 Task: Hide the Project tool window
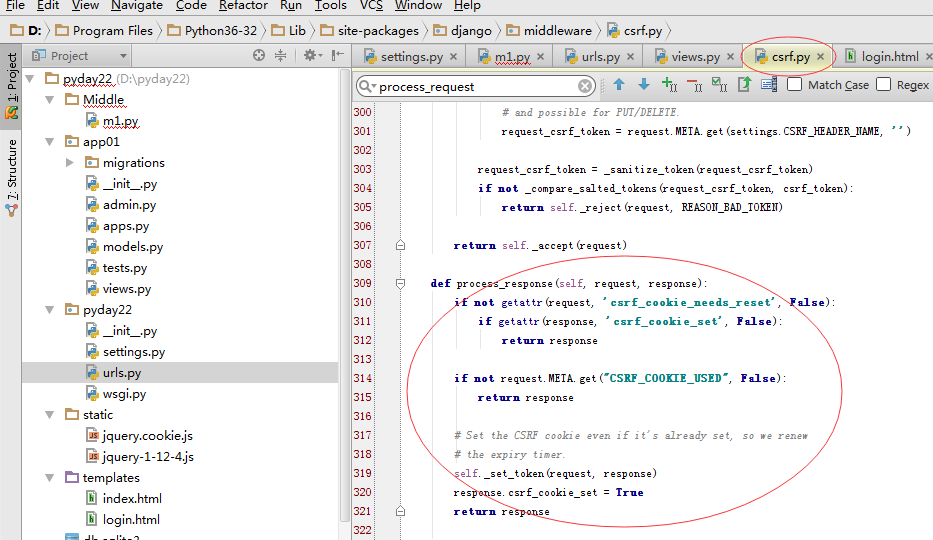pos(336,56)
